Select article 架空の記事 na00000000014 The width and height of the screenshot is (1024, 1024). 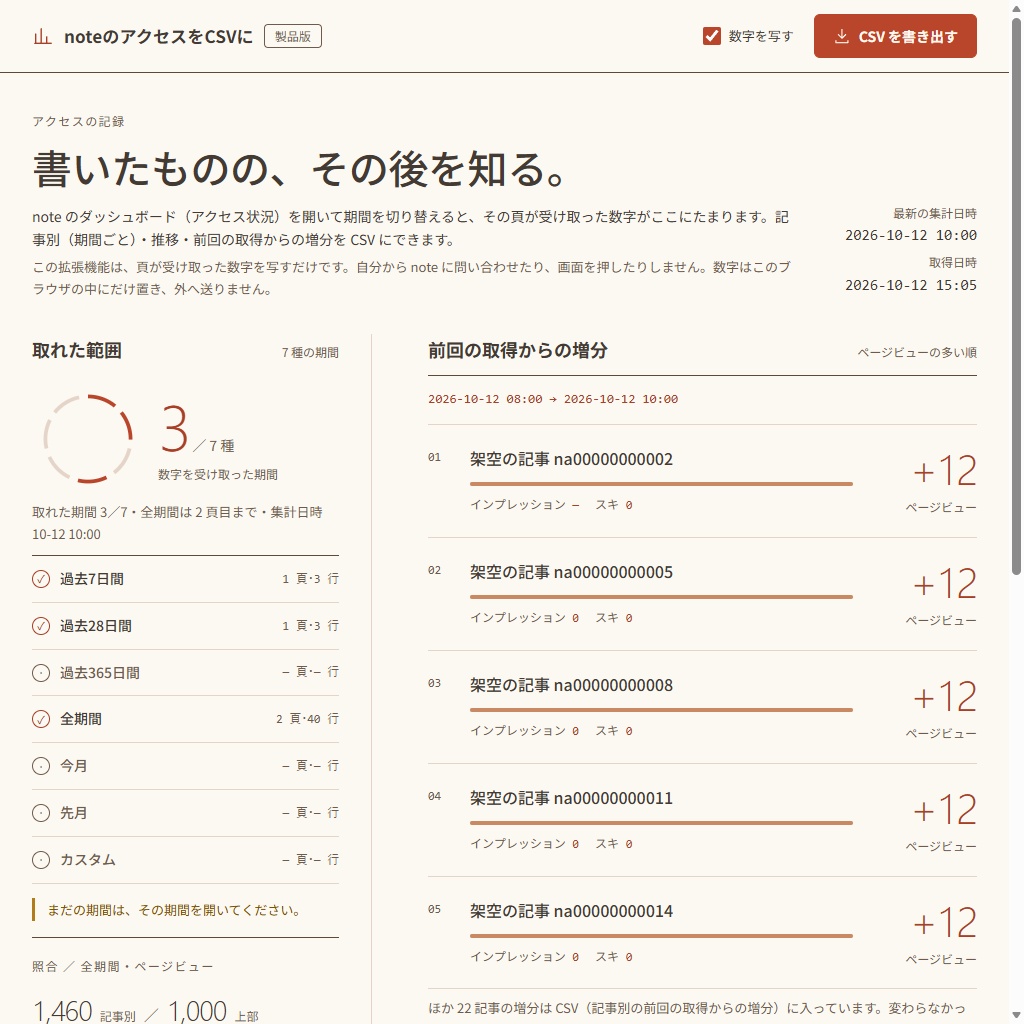571,912
